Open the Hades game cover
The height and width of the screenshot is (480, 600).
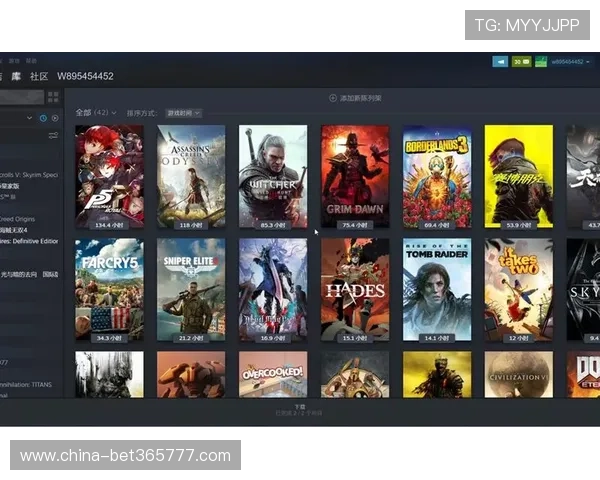pyautogui.click(x=355, y=290)
